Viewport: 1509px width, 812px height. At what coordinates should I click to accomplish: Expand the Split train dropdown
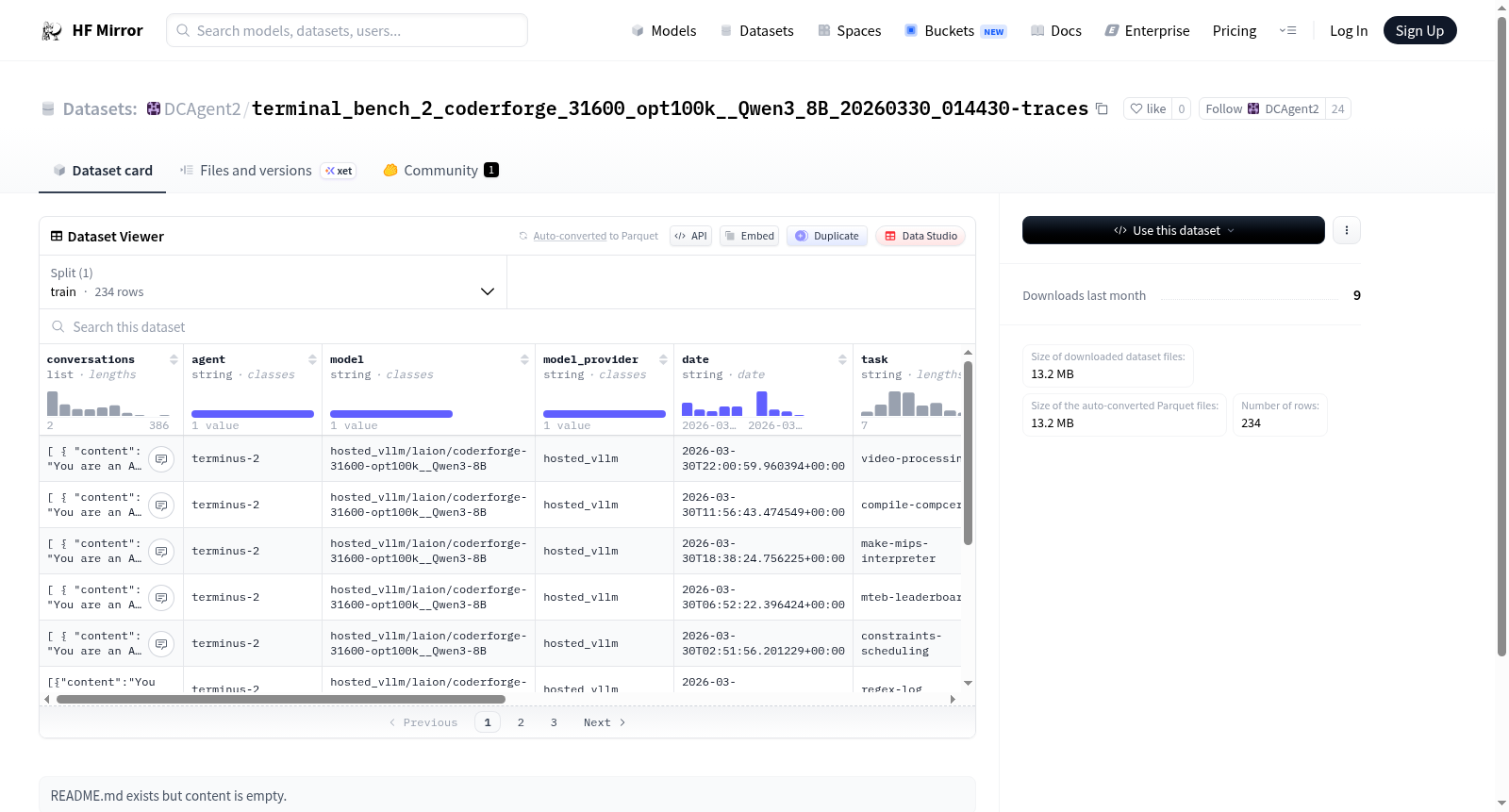[273, 282]
